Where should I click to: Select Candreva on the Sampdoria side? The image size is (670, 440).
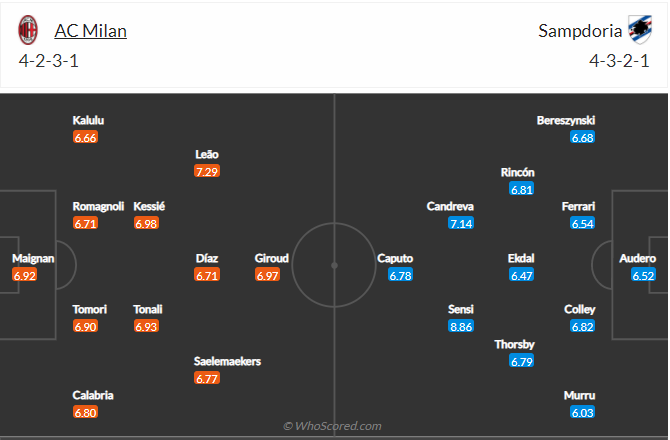point(450,206)
